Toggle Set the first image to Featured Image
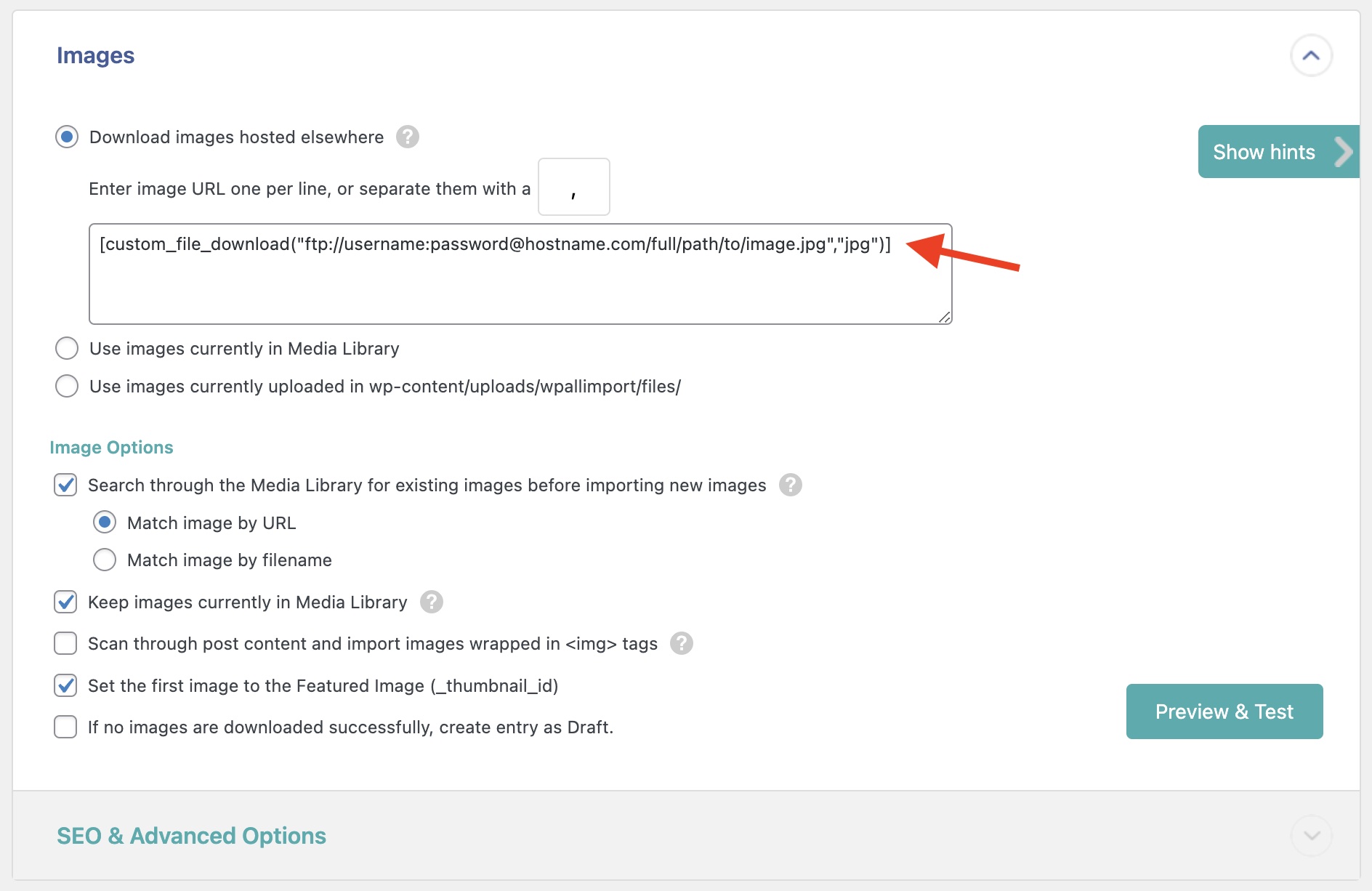The width and height of the screenshot is (1372, 891). pos(65,685)
